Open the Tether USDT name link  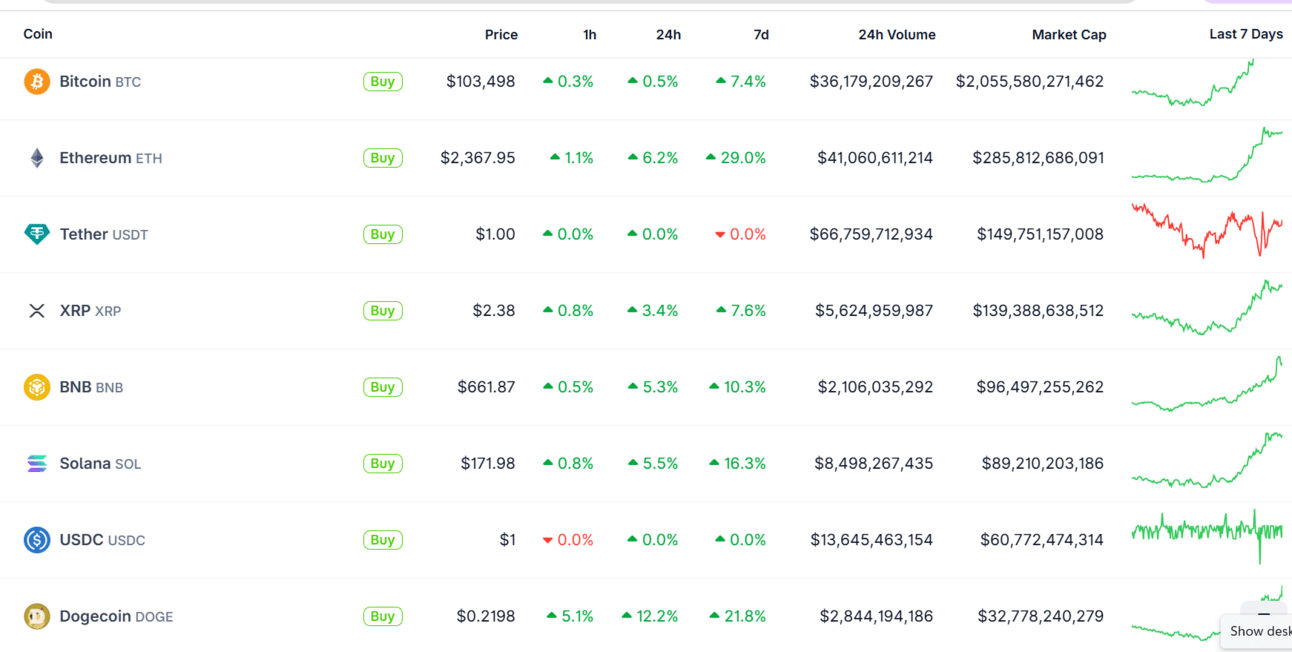click(x=84, y=234)
